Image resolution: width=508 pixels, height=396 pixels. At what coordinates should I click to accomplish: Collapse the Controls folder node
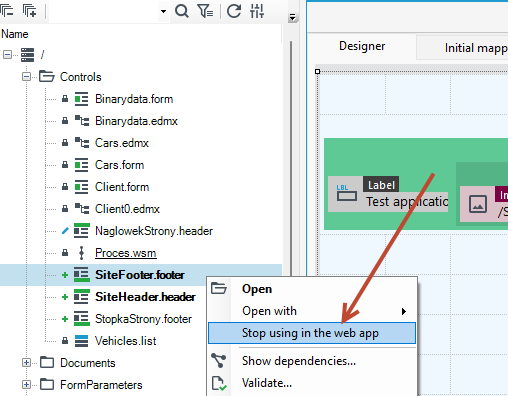pyautogui.click(x=26, y=77)
